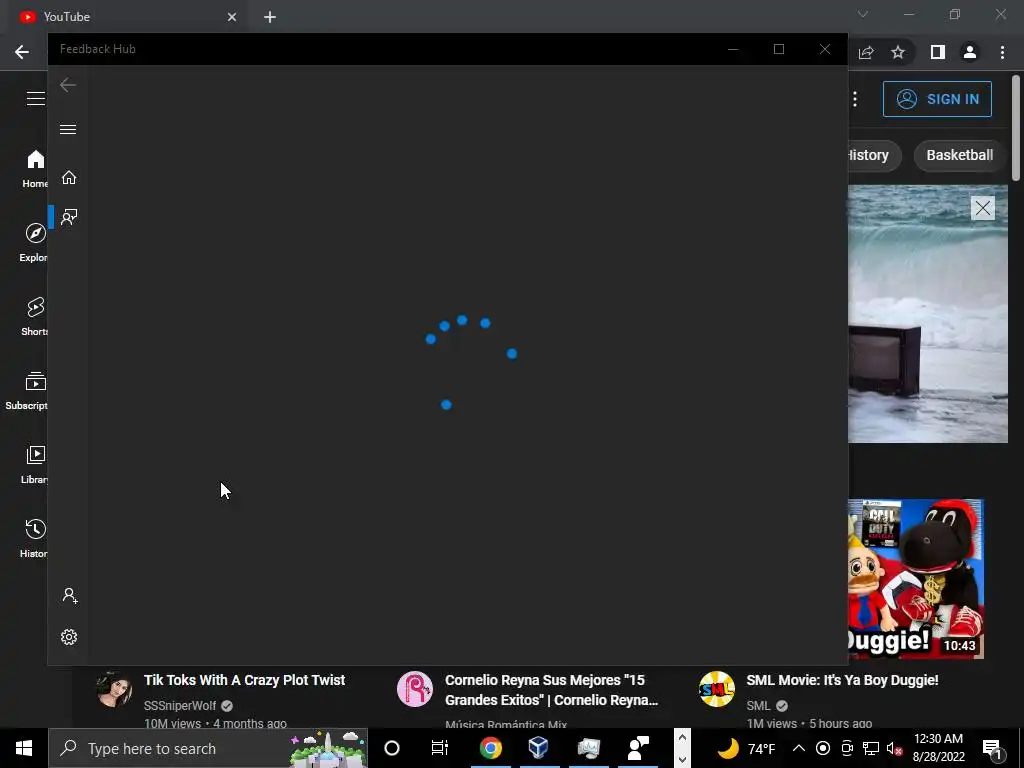Add account in Feedback Hub sidebar
This screenshot has width=1024, height=768.
69,596
